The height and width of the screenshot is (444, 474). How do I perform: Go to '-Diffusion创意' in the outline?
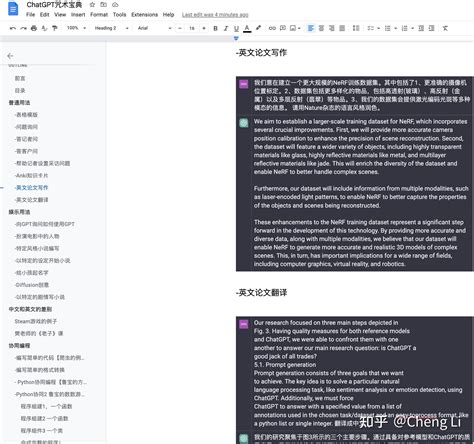(32, 285)
